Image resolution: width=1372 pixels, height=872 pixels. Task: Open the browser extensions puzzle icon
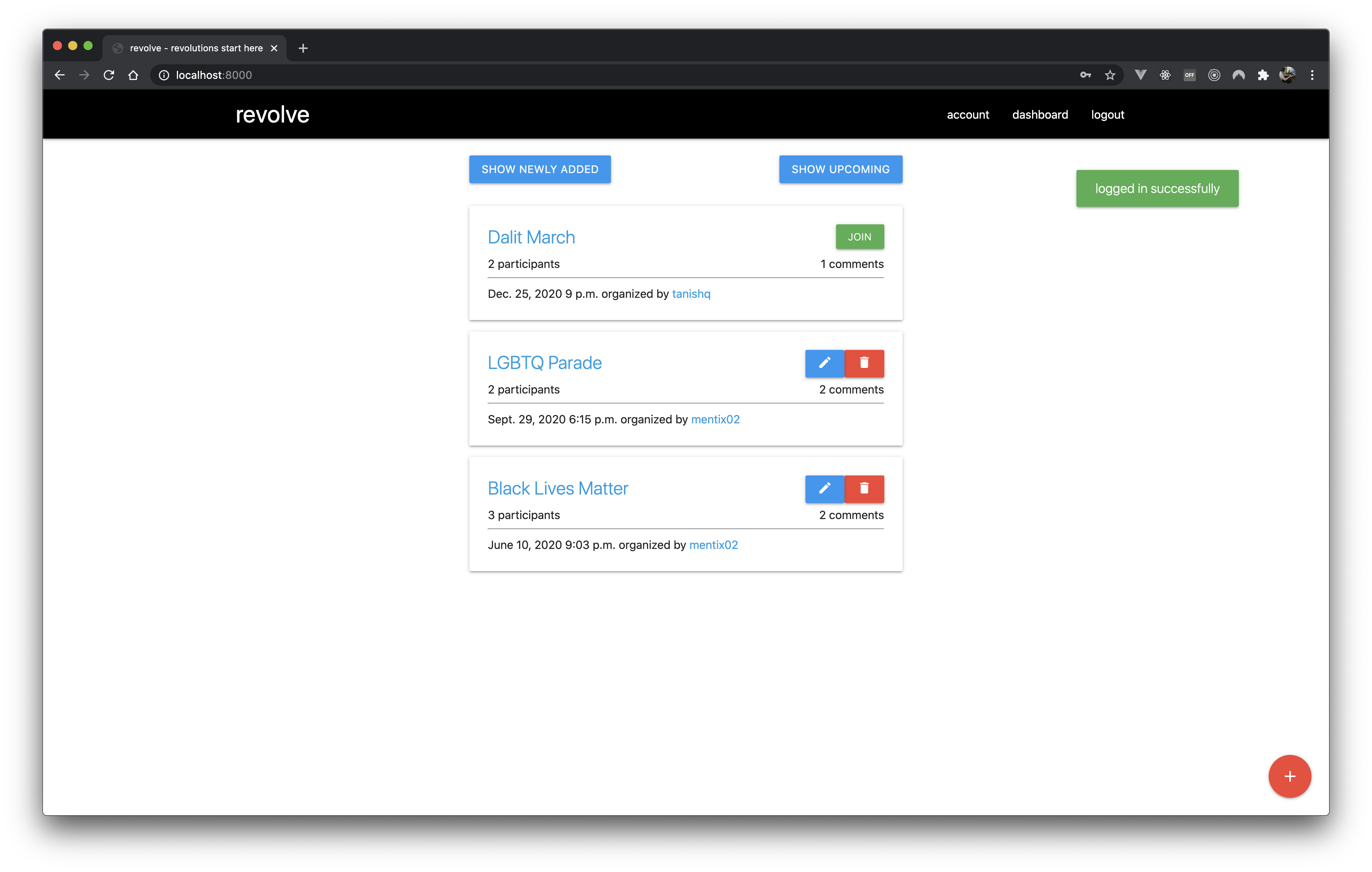point(1263,75)
